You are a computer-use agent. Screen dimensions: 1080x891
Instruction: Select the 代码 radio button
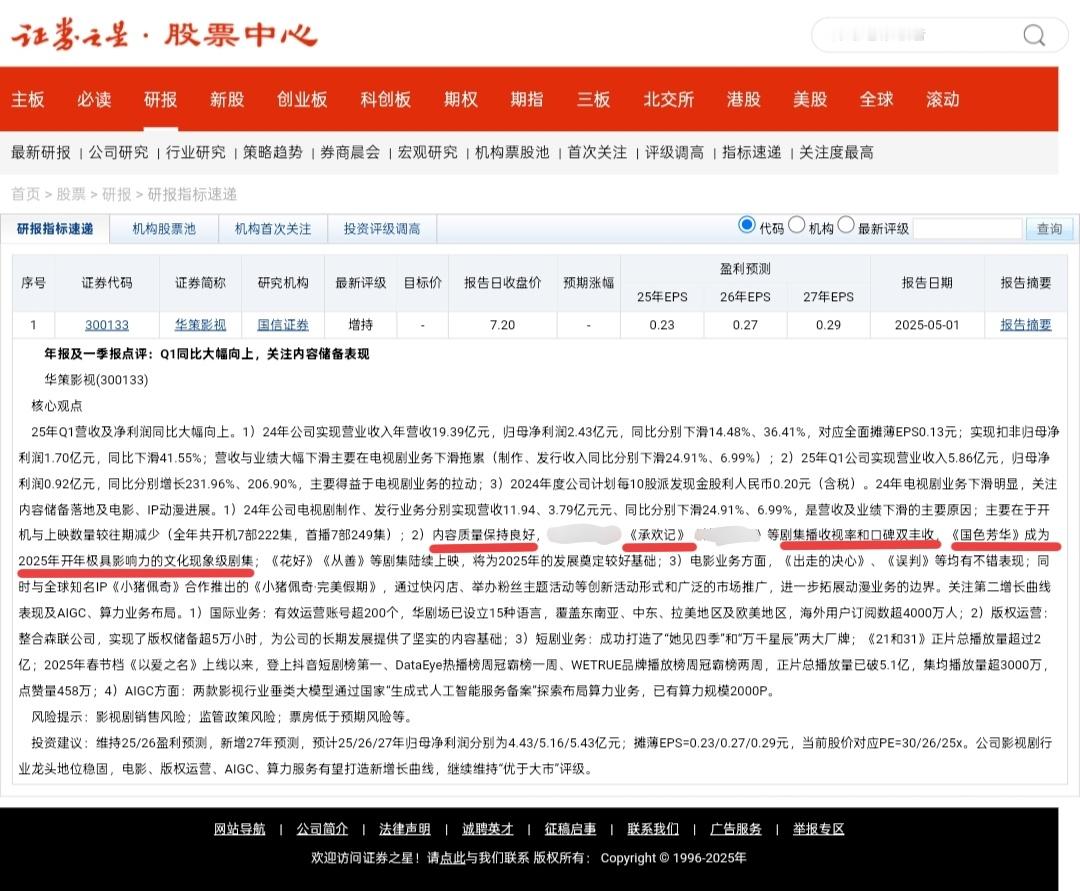click(x=747, y=225)
